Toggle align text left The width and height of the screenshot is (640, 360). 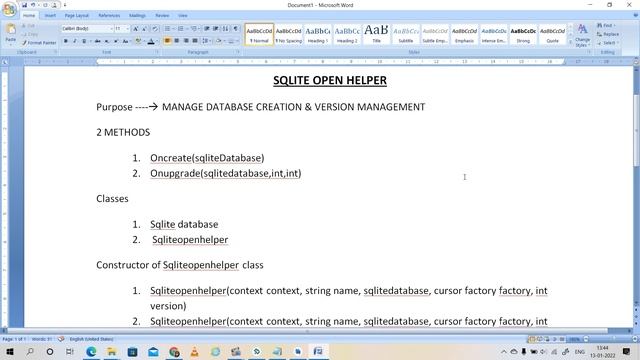(167, 41)
